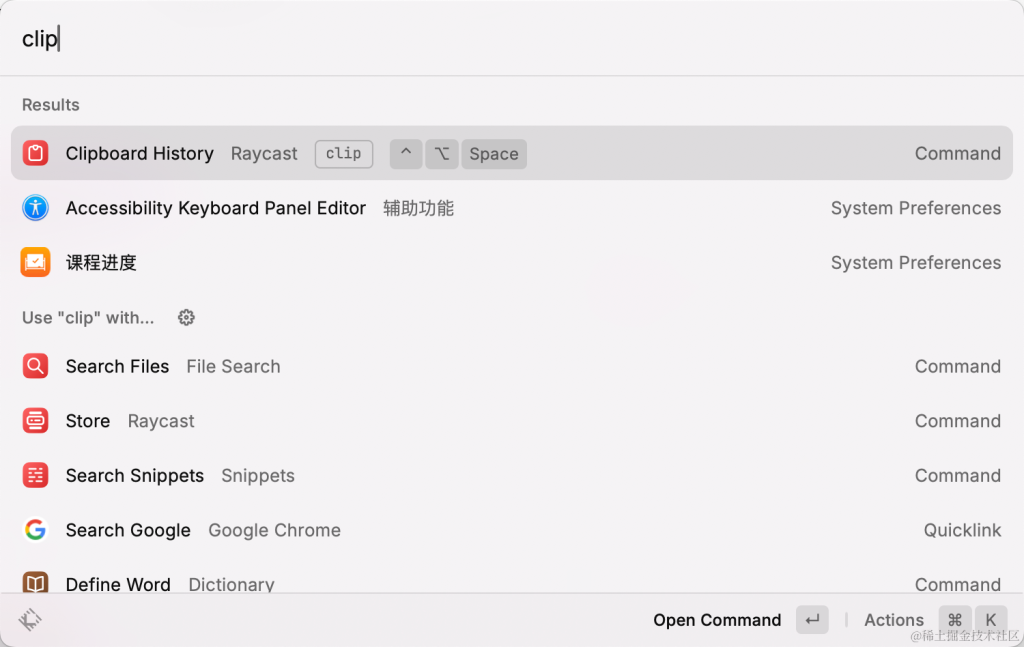The height and width of the screenshot is (647, 1024).
Task: Click "Command" label in Search Files row
Action: pos(958,366)
